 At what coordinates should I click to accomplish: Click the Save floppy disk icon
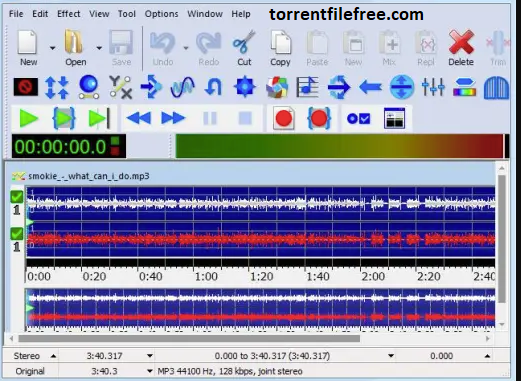pyautogui.click(x=121, y=42)
